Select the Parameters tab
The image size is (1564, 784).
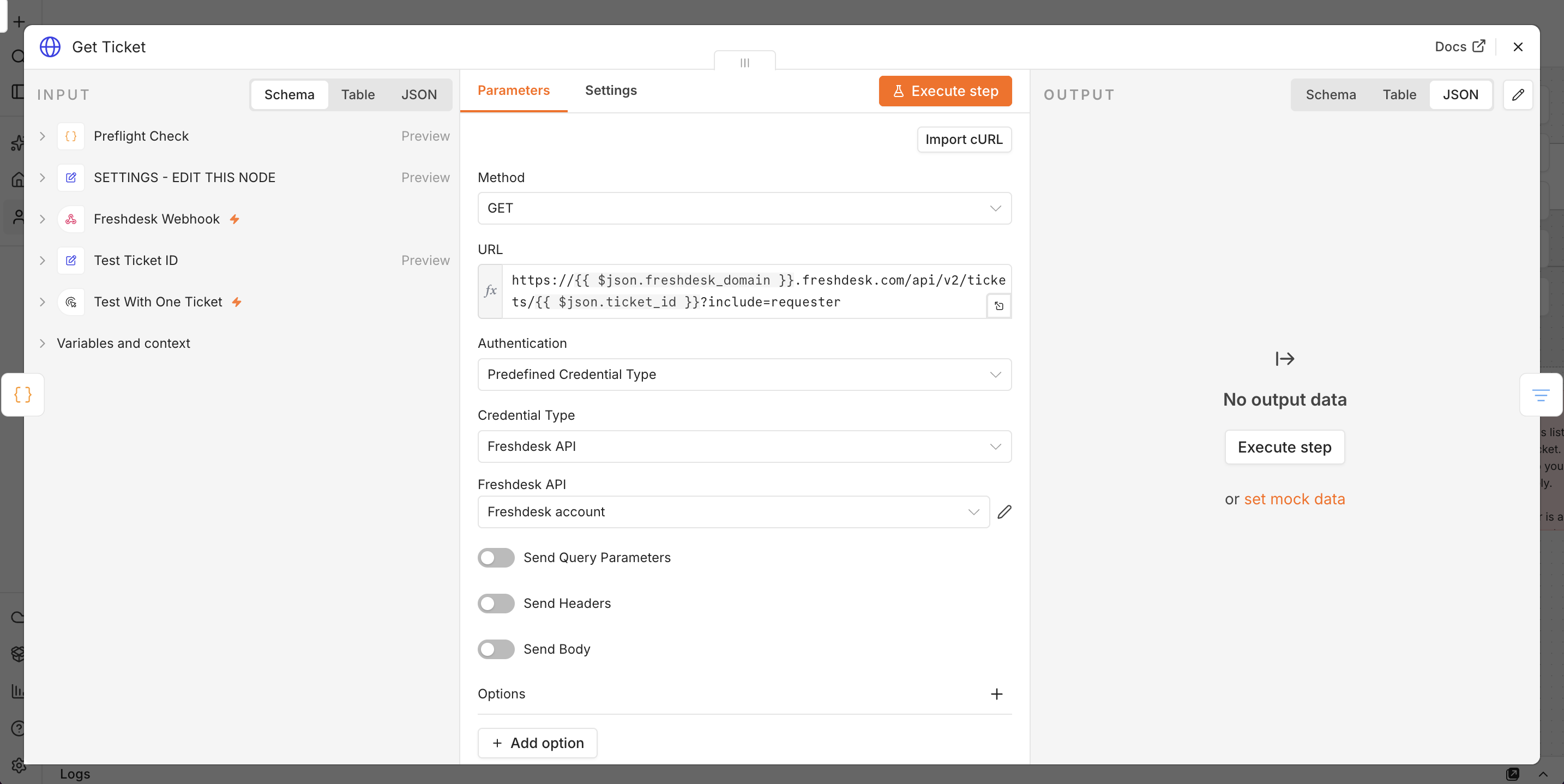coord(514,91)
